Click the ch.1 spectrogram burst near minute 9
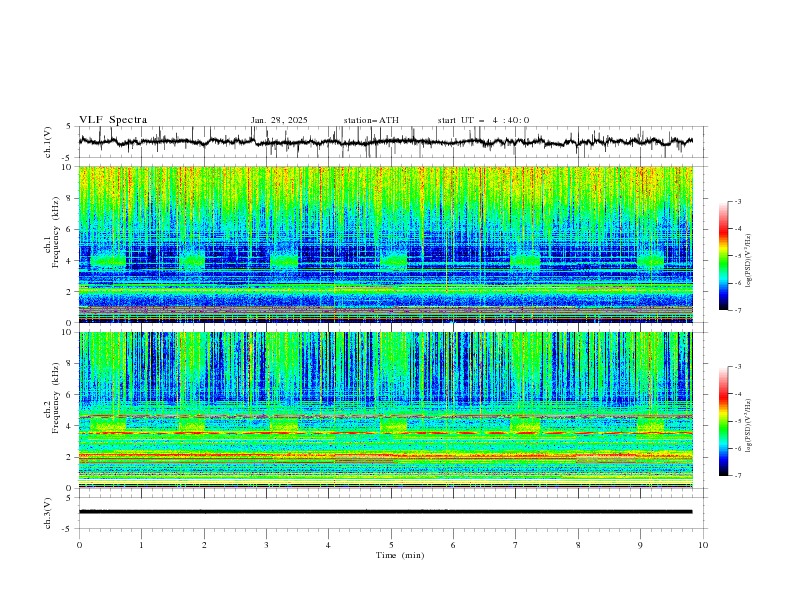792x612 pixels. click(x=650, y=261)
